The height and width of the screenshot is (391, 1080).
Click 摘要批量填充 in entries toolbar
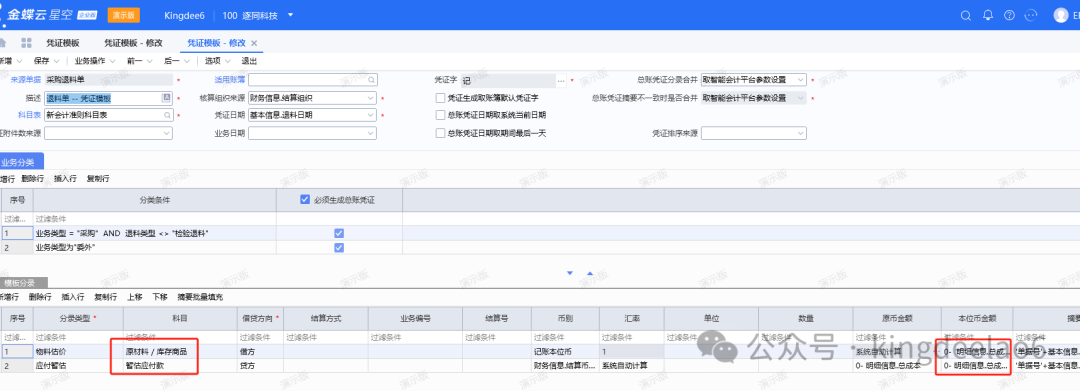pos(200,297)
